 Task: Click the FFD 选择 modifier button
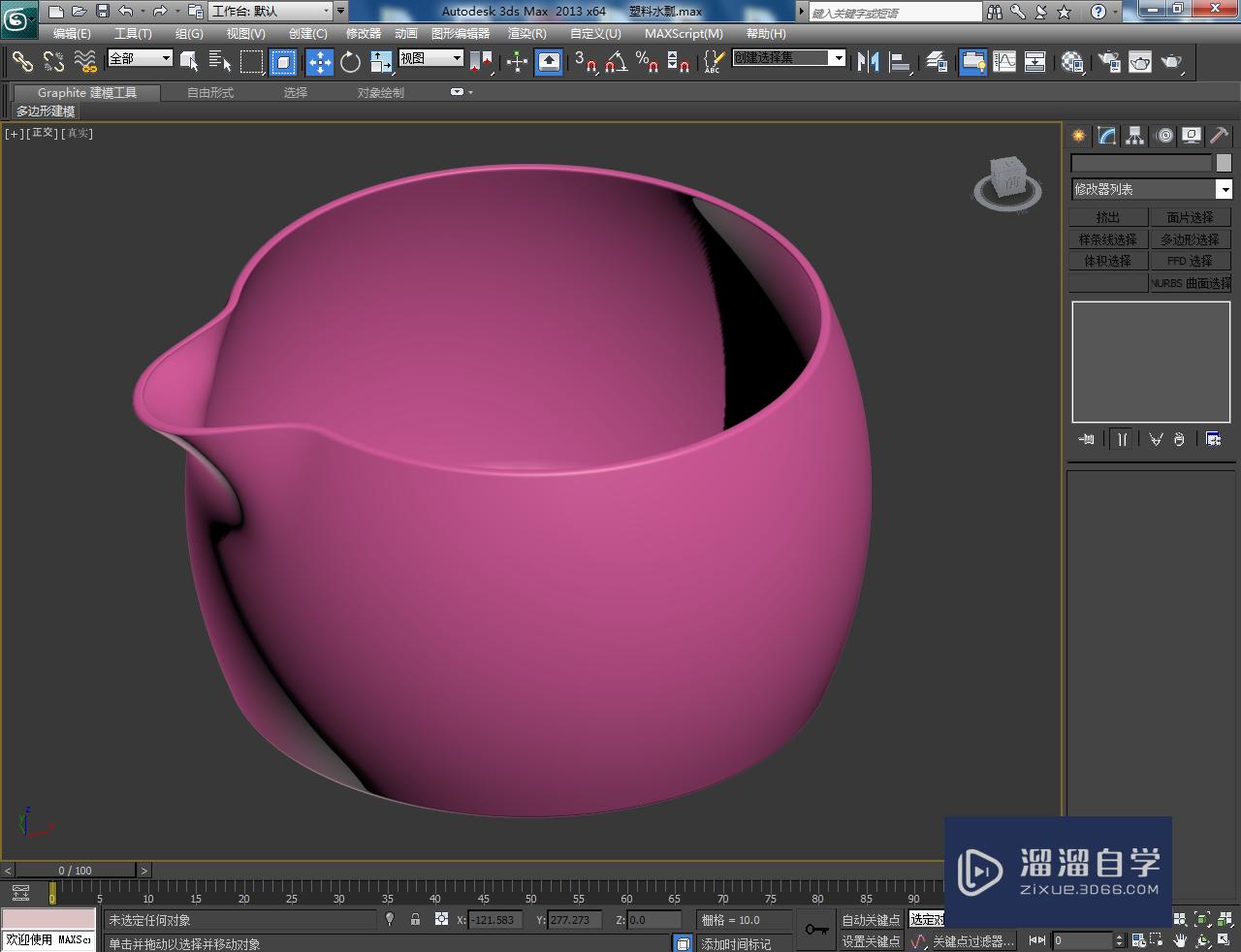[1191, 261]
